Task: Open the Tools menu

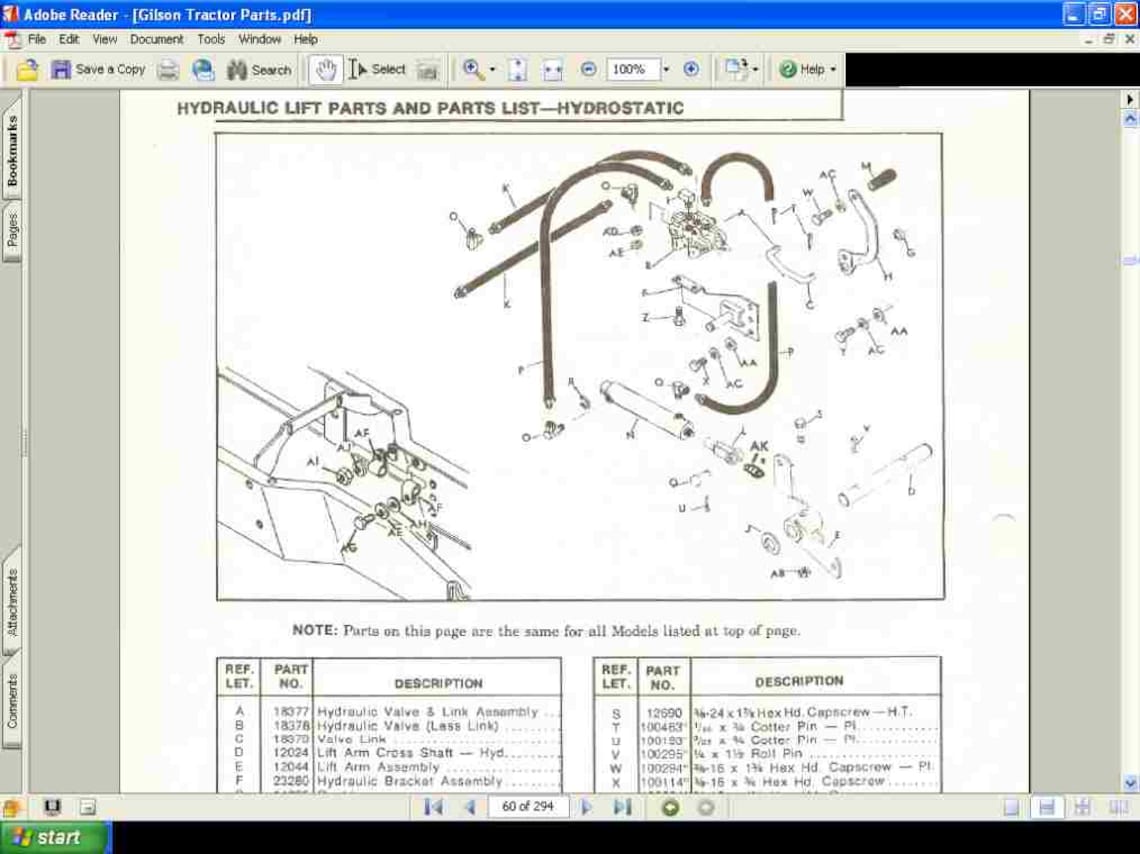Action: (211, 39)
